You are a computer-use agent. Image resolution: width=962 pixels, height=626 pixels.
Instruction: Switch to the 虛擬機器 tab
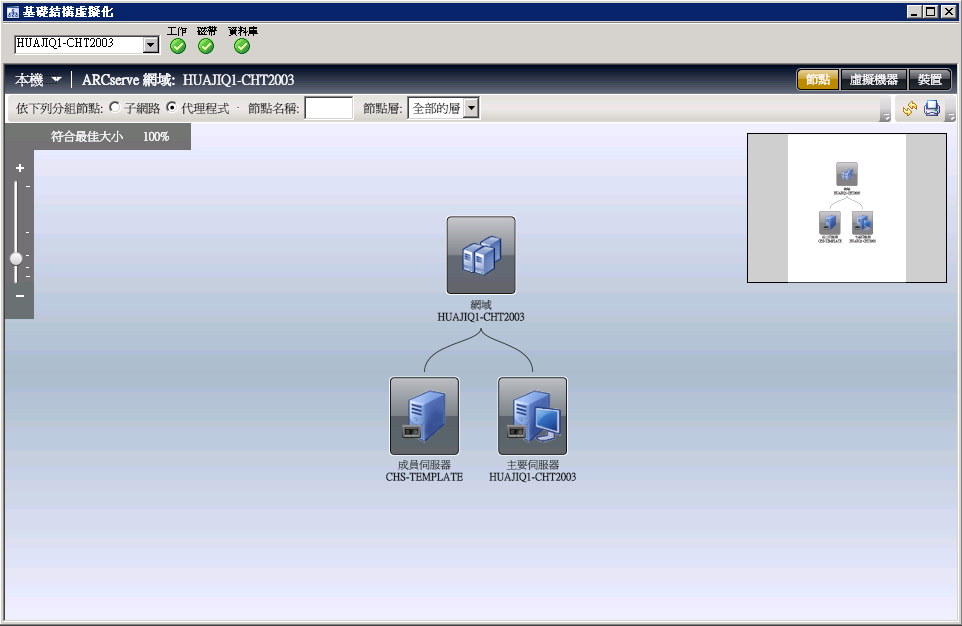click(873, 80)
